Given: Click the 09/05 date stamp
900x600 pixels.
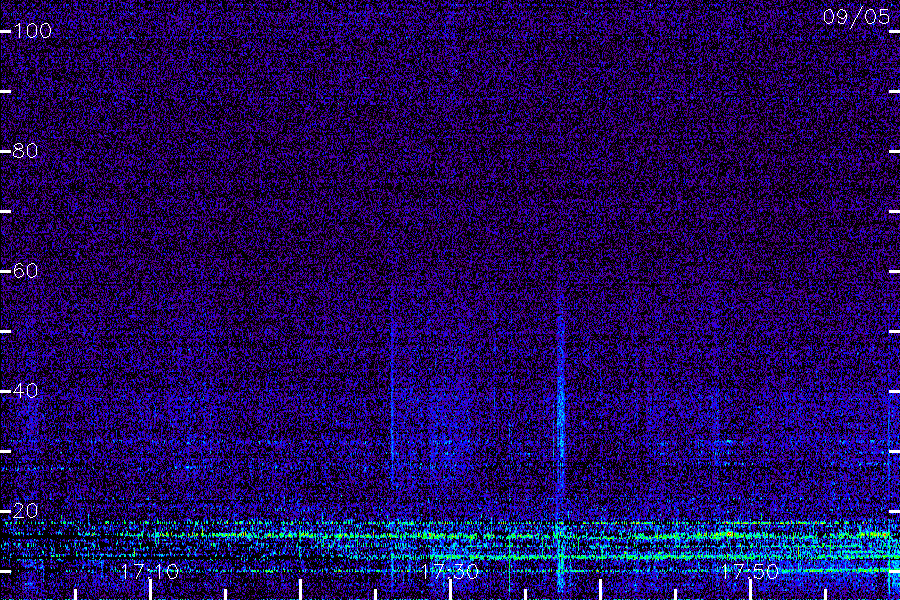Looking at the screenshot, I should [x=856, y=17].
